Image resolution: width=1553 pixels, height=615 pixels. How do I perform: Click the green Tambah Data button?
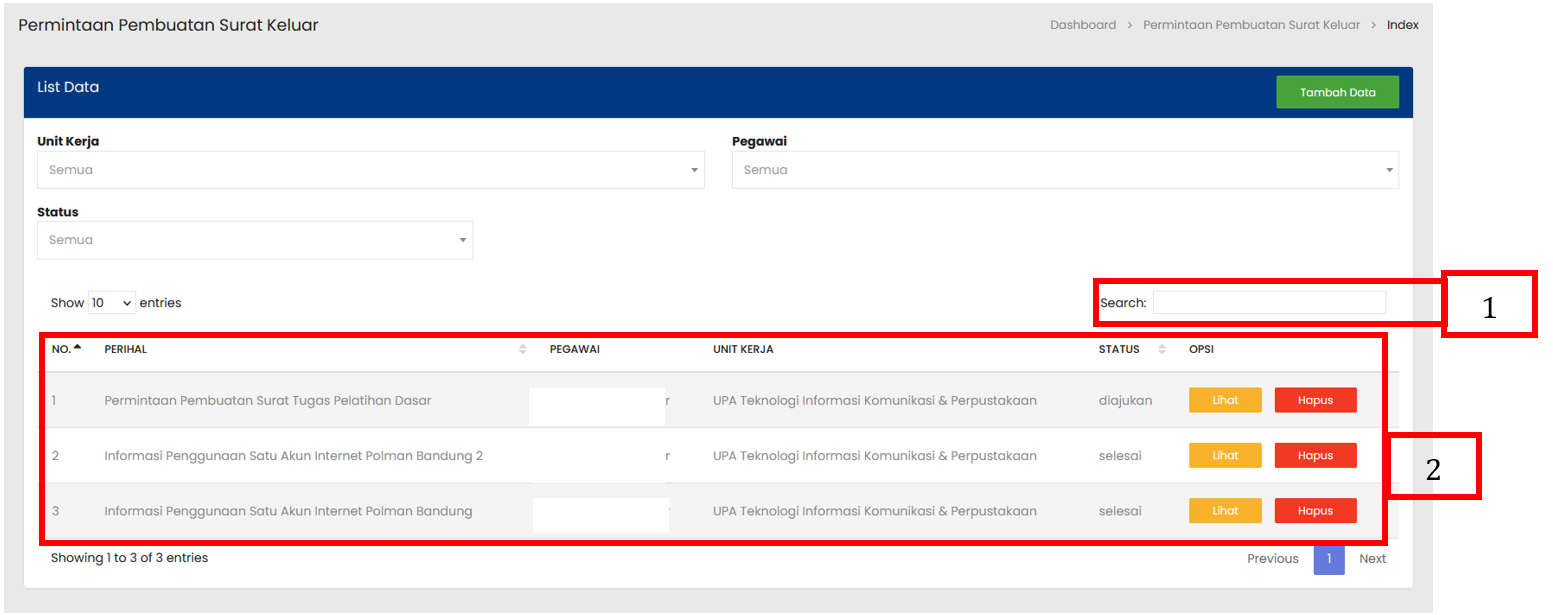click(x=1337, y=92)
